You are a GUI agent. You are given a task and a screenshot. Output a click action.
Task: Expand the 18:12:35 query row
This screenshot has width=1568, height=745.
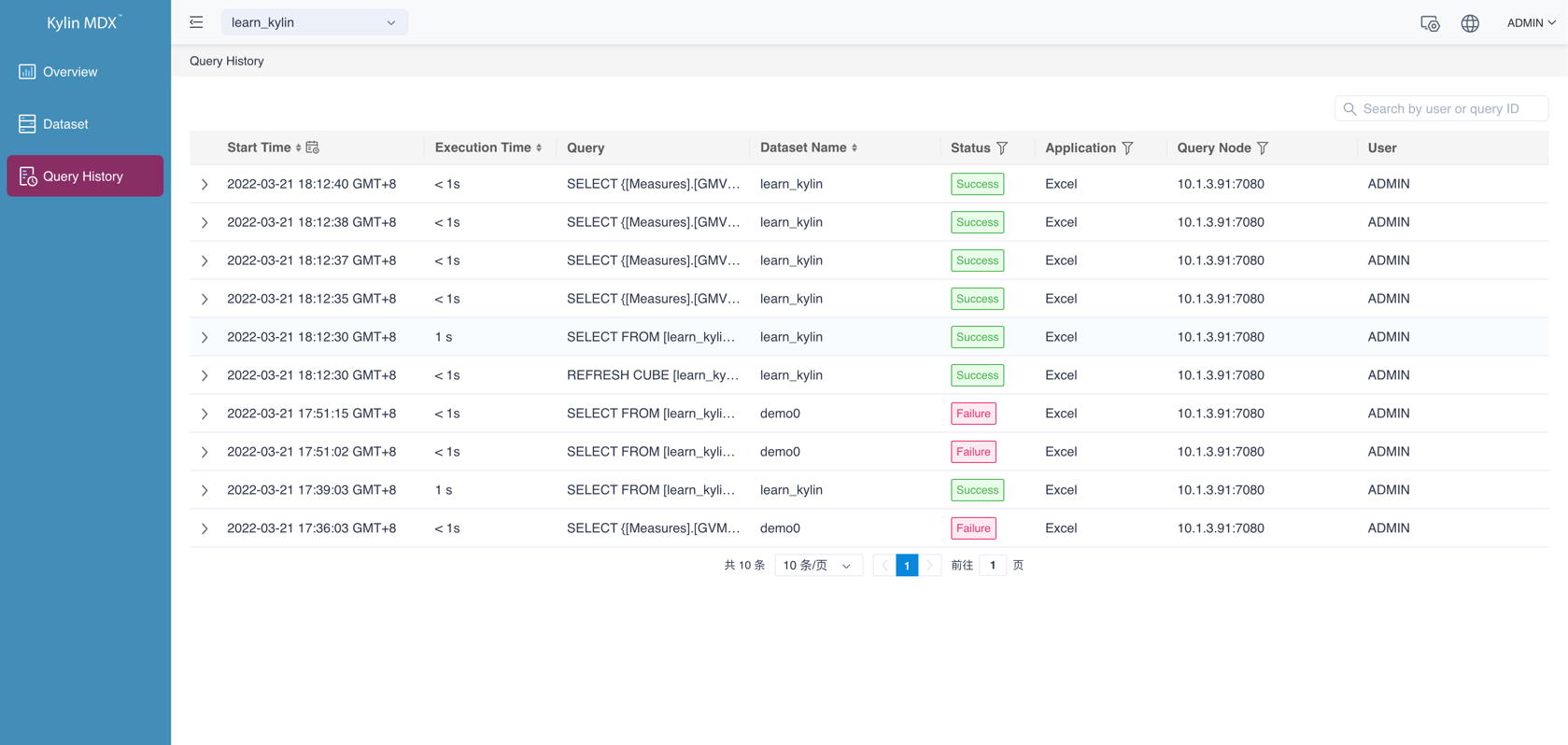205,300
